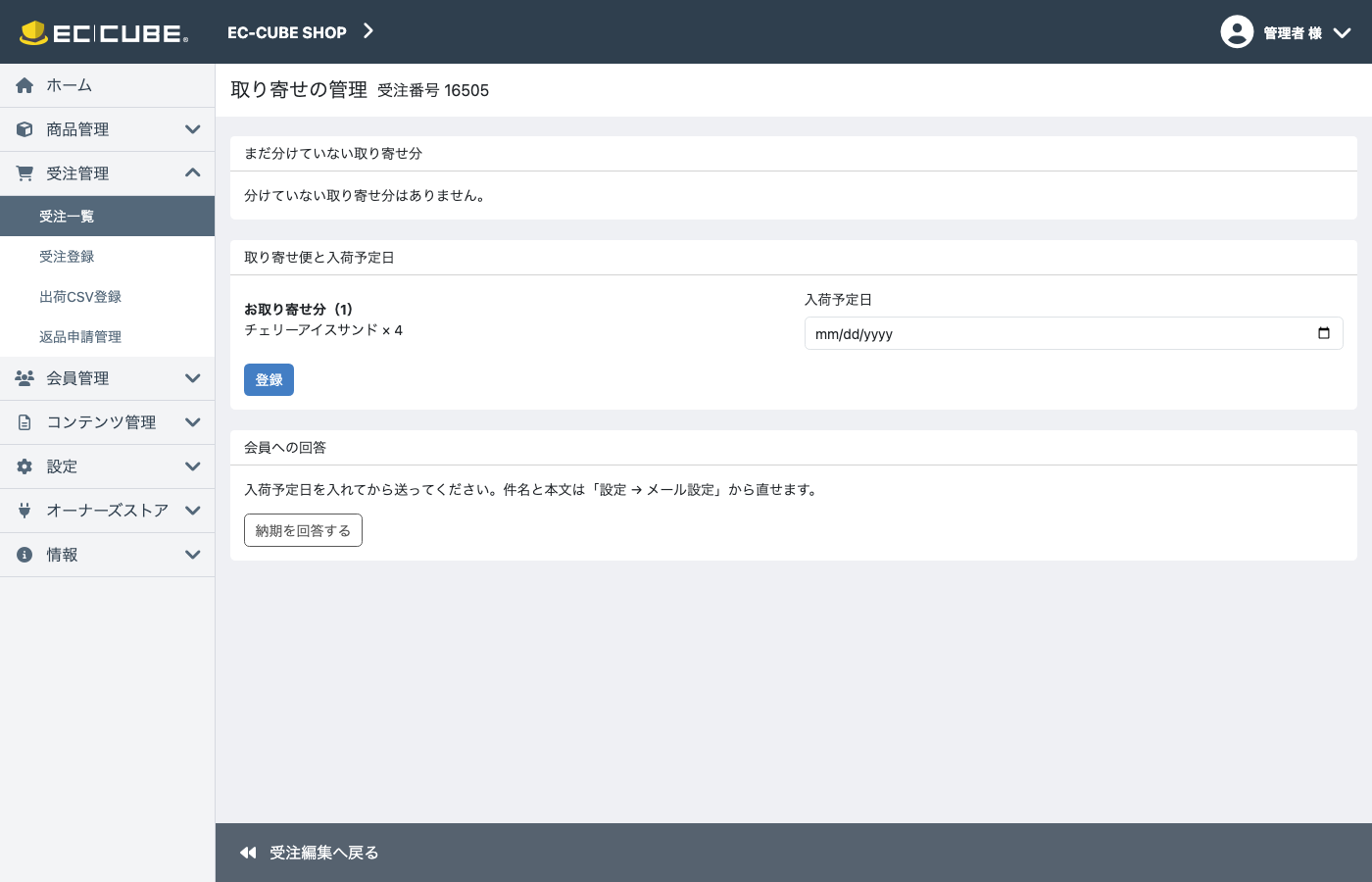Click the arrow next to EC-CUBE SHOP
This screenshot has width=1372, height=882.
368,31
